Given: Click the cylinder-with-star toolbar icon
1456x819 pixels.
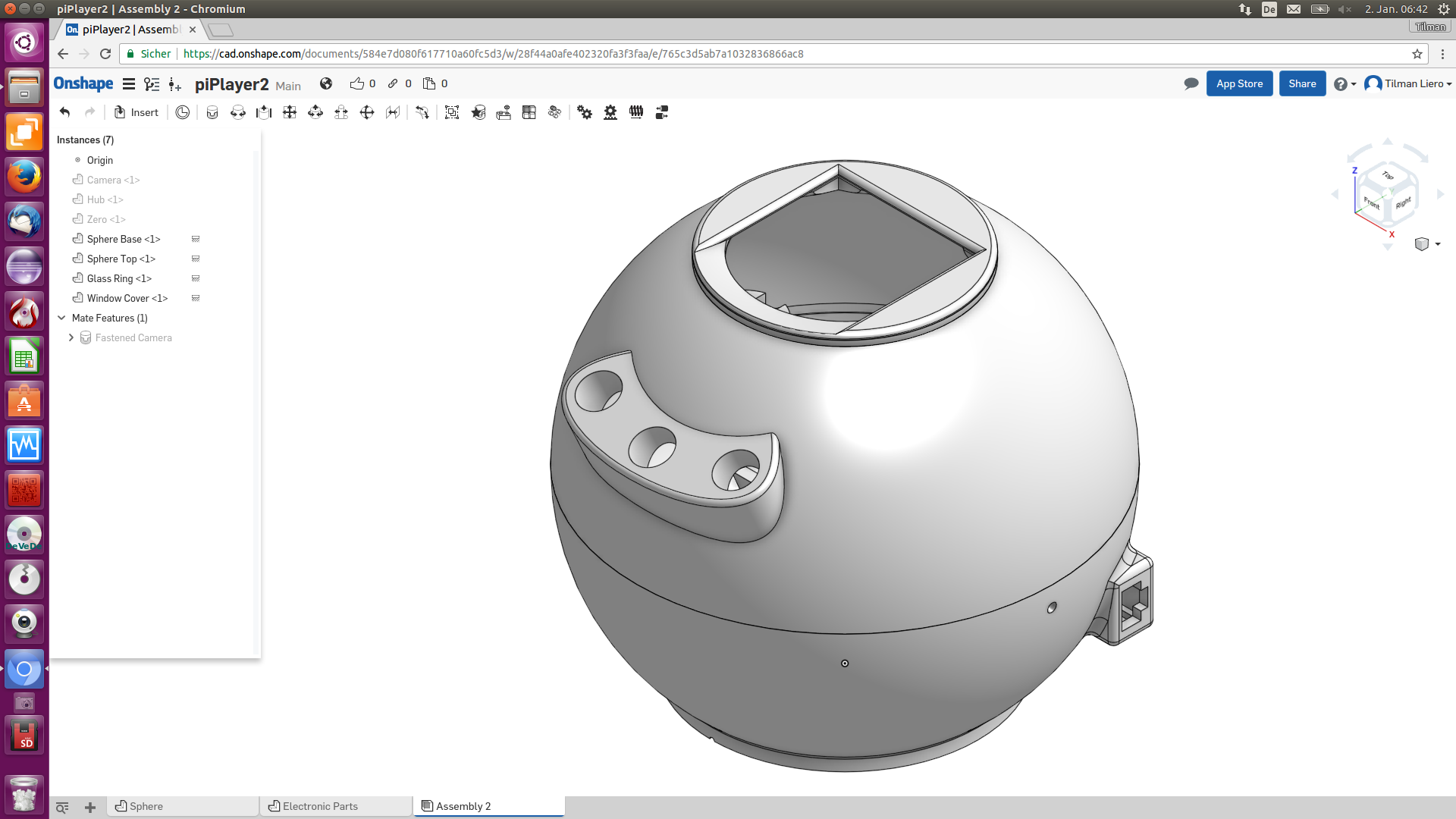Looking at the screenshot, I should [478, 112].
